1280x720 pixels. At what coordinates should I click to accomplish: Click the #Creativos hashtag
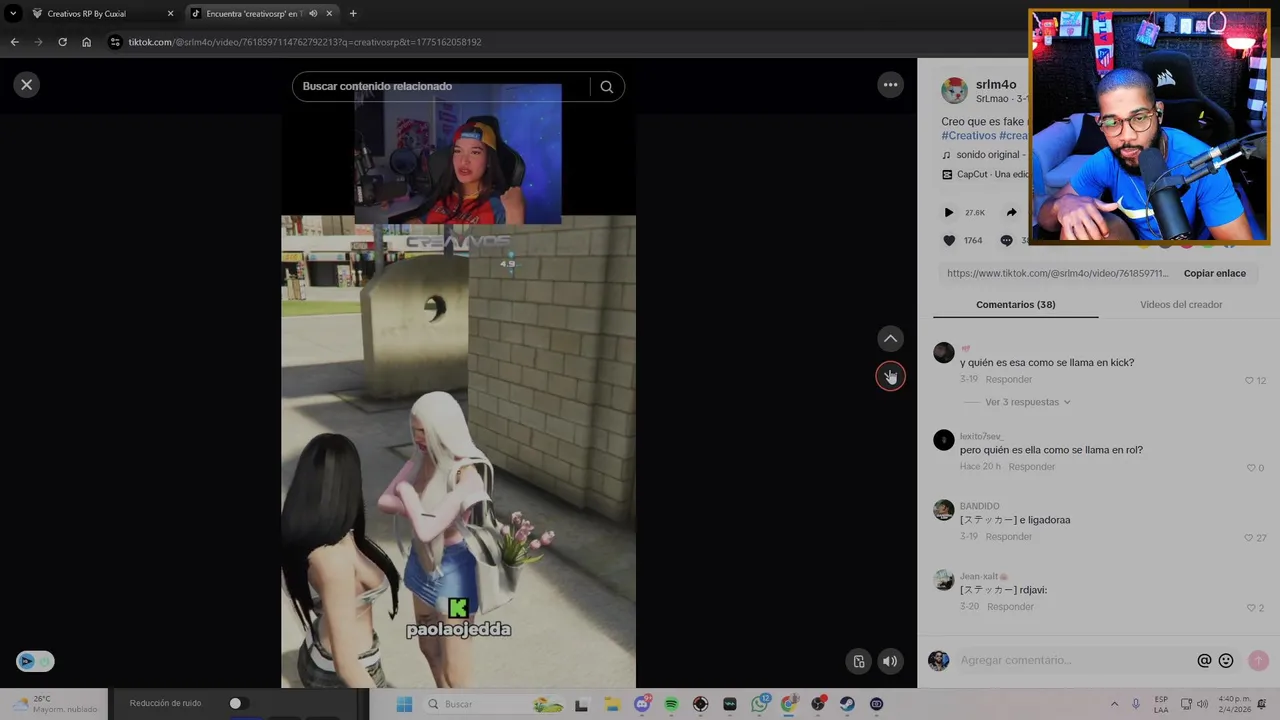pyautogui.click(x=969, y=135)
